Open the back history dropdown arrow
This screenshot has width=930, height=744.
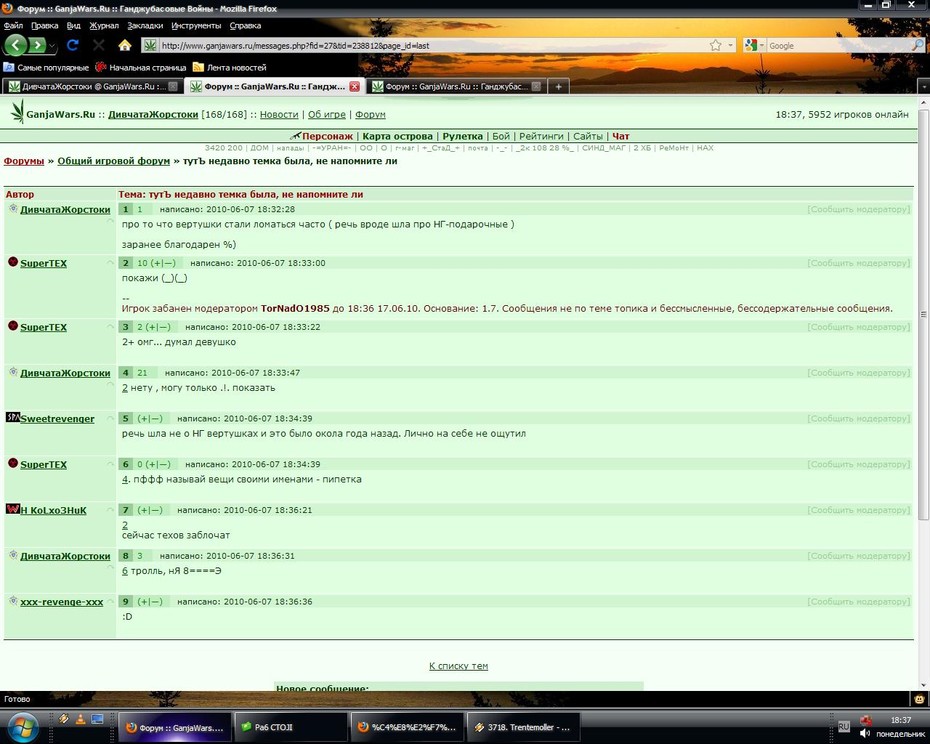pyautogui.click(x=52, y=46)
